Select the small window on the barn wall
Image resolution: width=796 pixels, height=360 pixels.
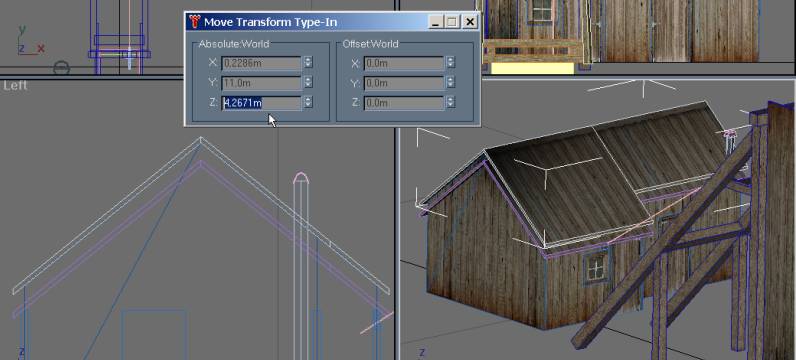[595, 267]
